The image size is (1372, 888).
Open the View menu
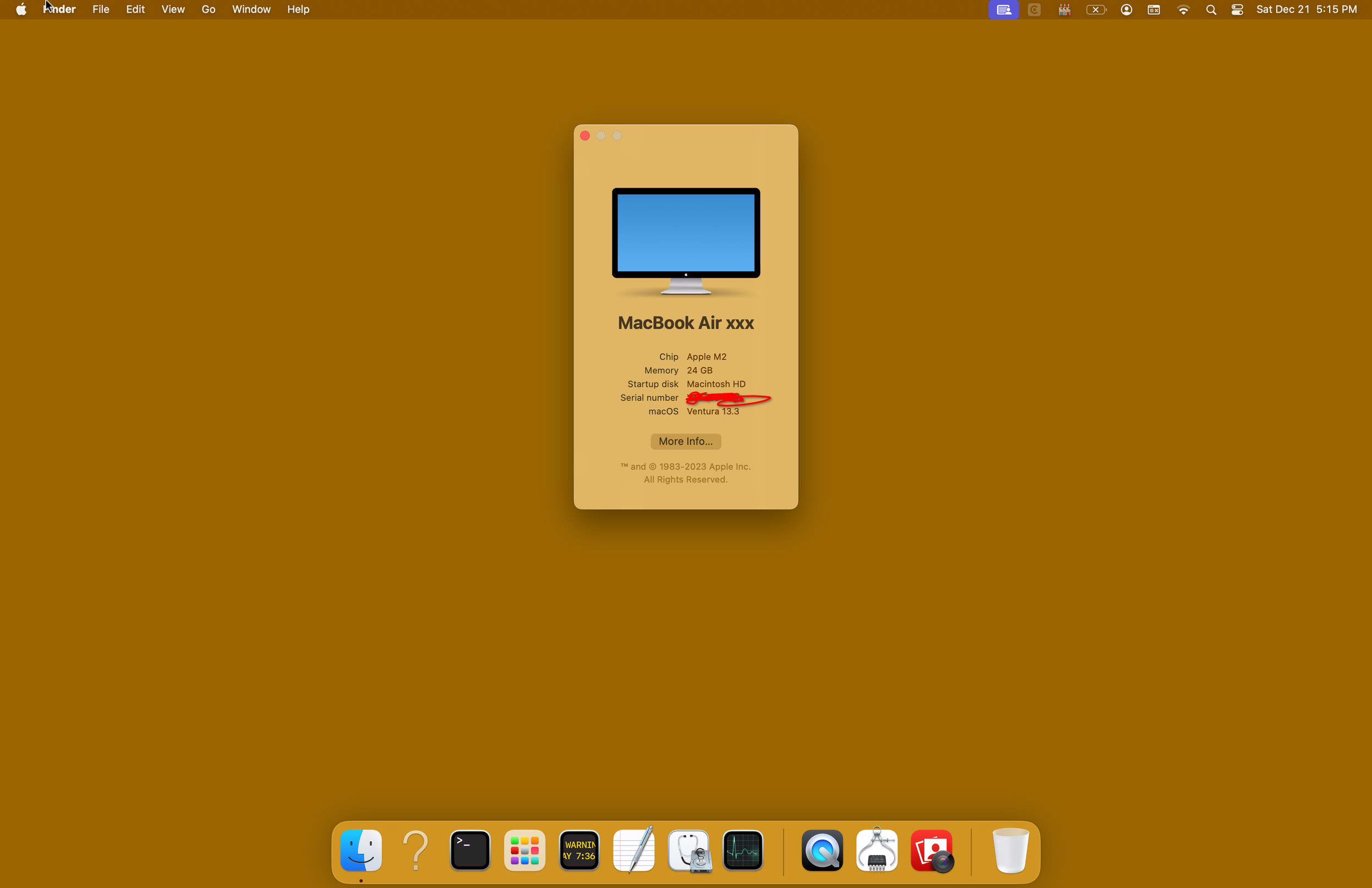coord(173,9)
